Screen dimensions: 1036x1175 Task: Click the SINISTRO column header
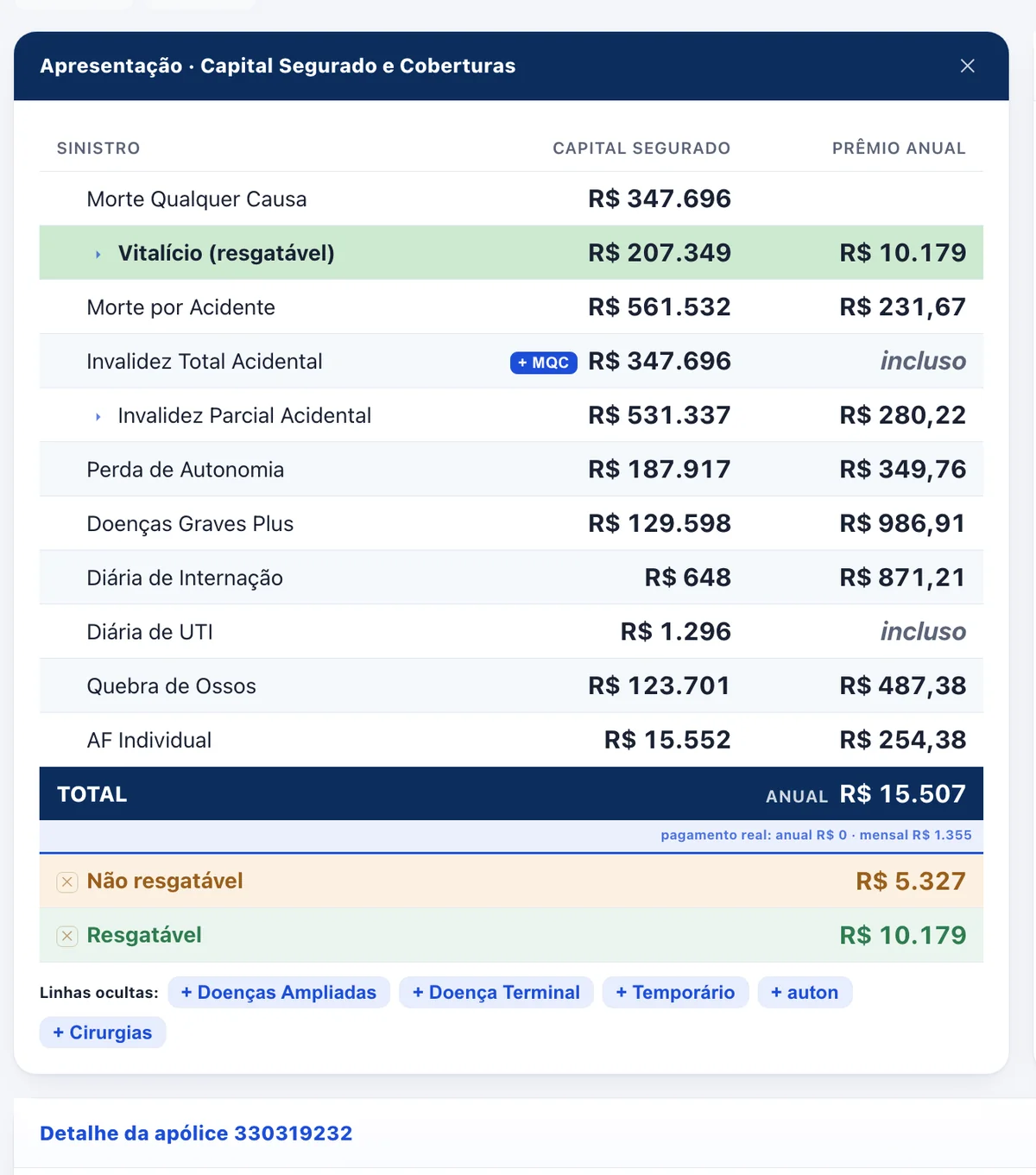pos(98,148)
